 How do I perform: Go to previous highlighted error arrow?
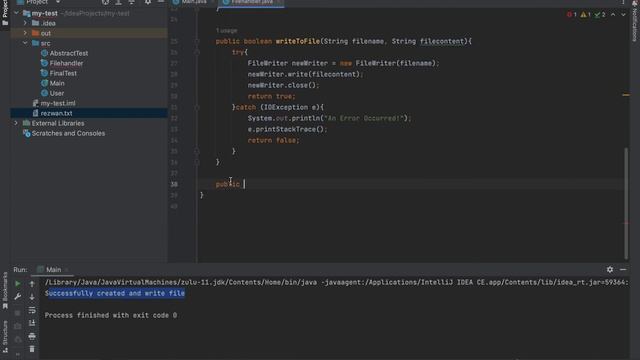click(613, 15)
